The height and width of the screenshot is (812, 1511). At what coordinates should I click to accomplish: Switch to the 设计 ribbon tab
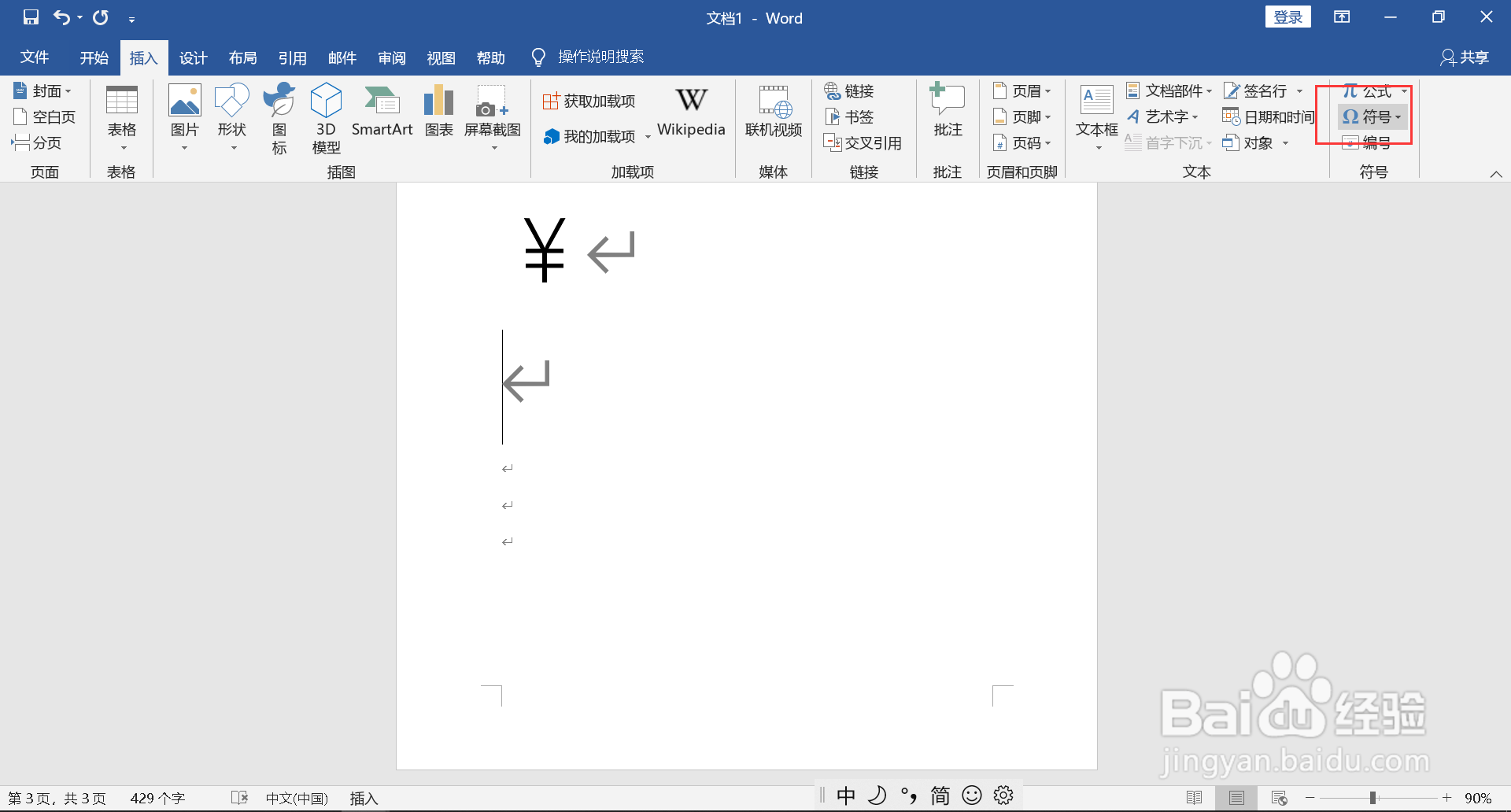[x=193, y=57]
